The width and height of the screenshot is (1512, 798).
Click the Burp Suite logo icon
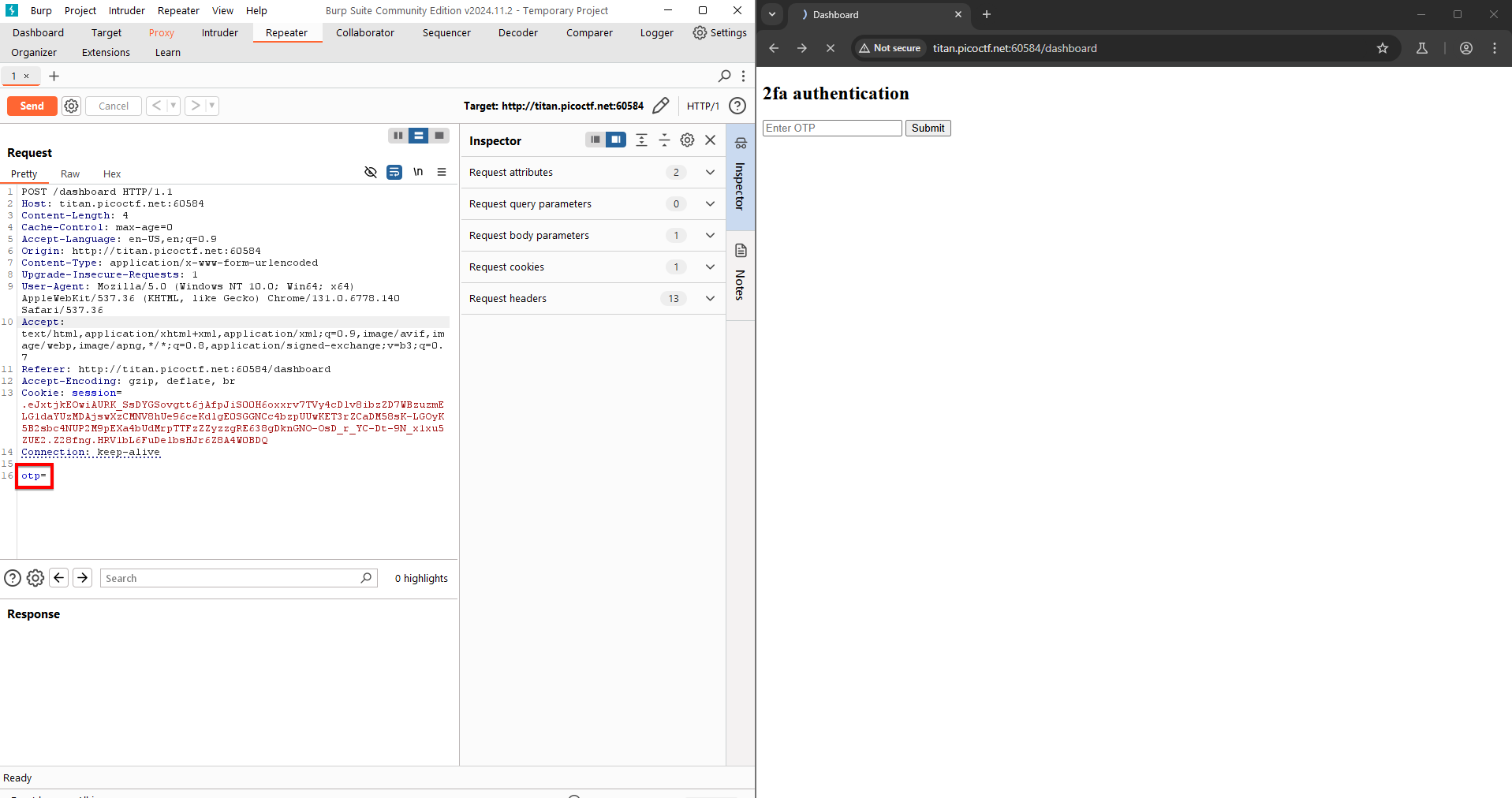tap(12, 10)
